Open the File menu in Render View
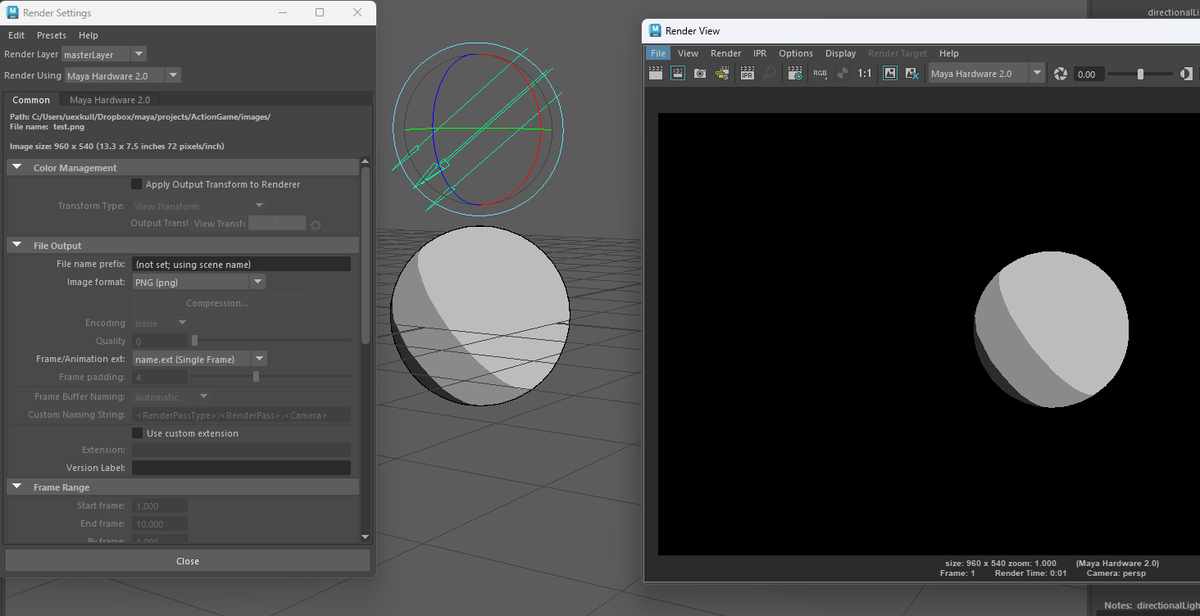Screen dimensions: 1200x616 [x=657, y=53]
